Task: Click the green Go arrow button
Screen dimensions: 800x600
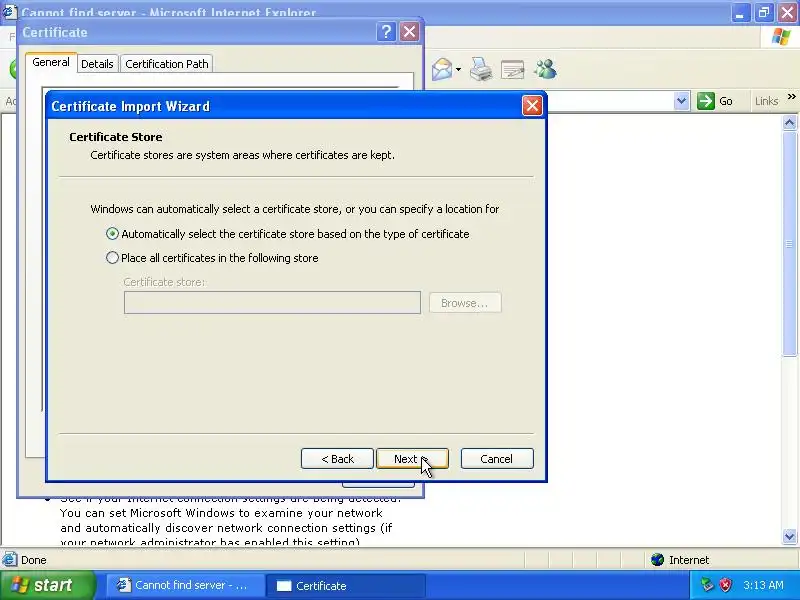Action: (x=706, y=101)
